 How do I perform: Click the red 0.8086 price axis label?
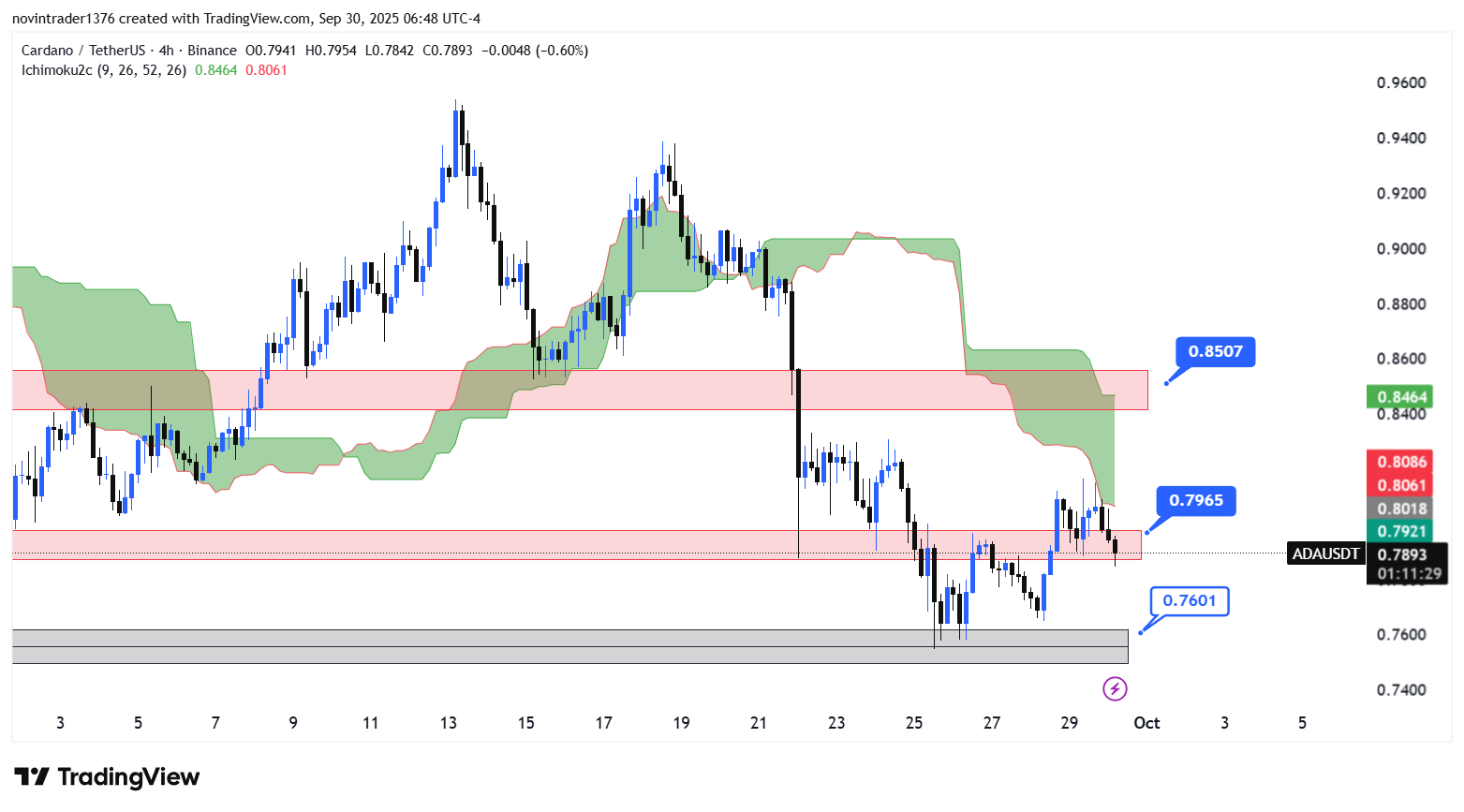(x=1401, y=462)
